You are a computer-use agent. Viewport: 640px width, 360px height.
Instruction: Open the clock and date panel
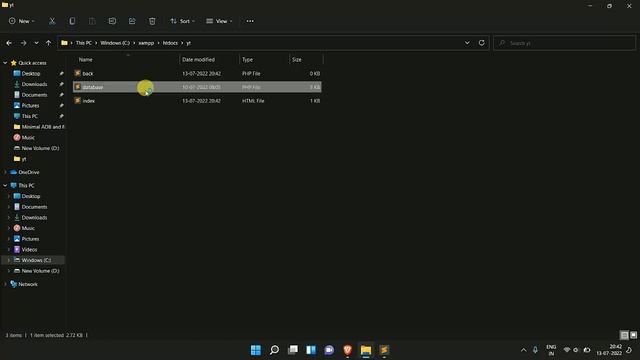pos(609,350)
